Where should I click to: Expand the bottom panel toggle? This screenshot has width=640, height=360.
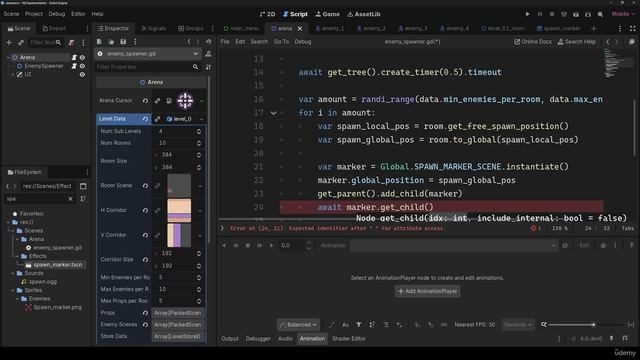coord(625,338)
